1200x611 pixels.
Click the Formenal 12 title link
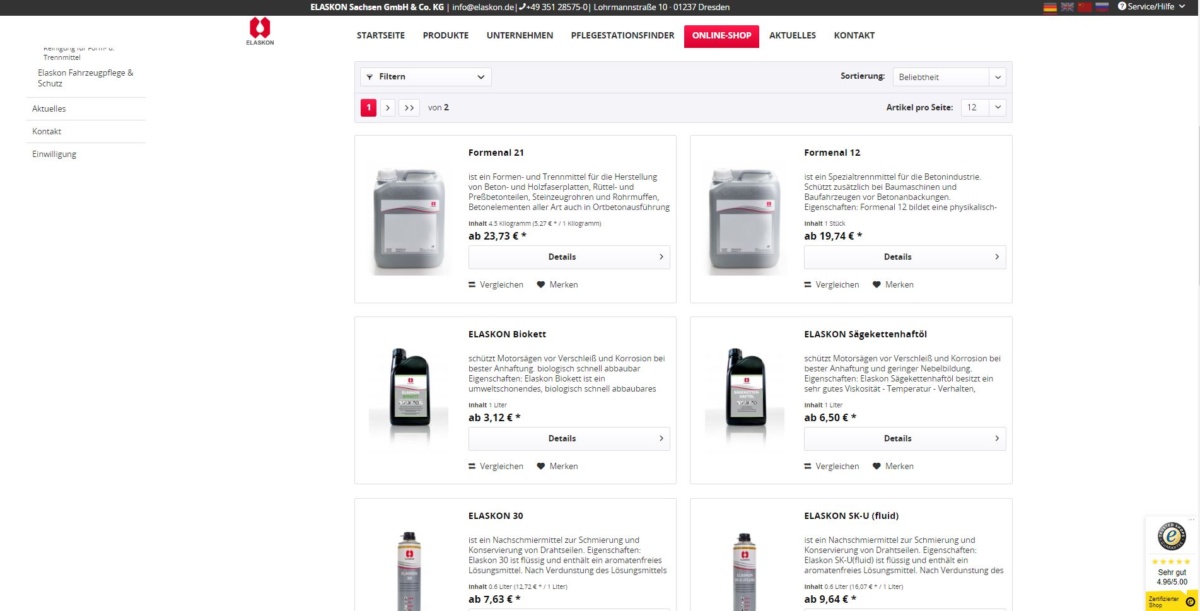coord(832,153)
